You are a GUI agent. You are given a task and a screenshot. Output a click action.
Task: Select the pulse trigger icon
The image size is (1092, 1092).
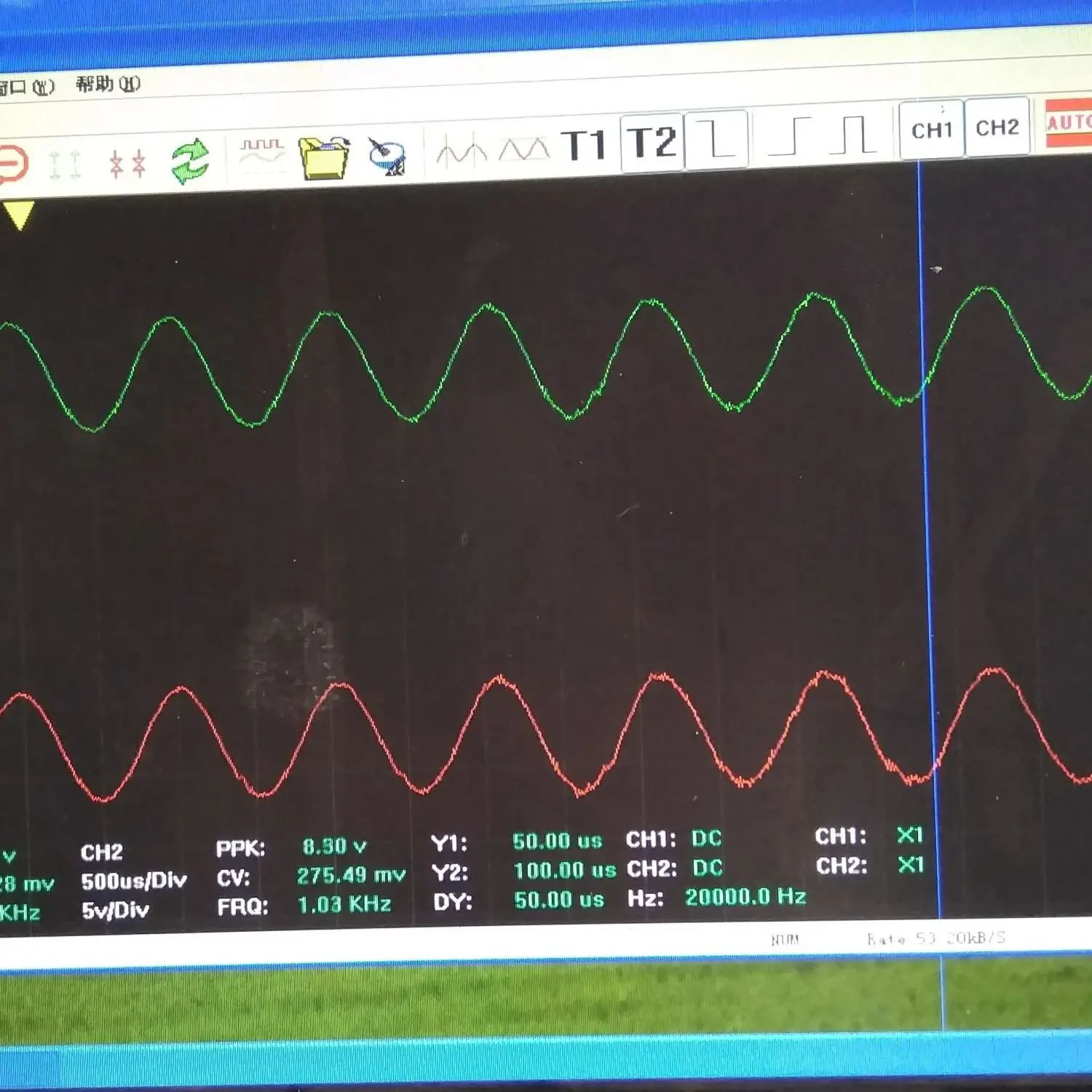pos(853,135)
